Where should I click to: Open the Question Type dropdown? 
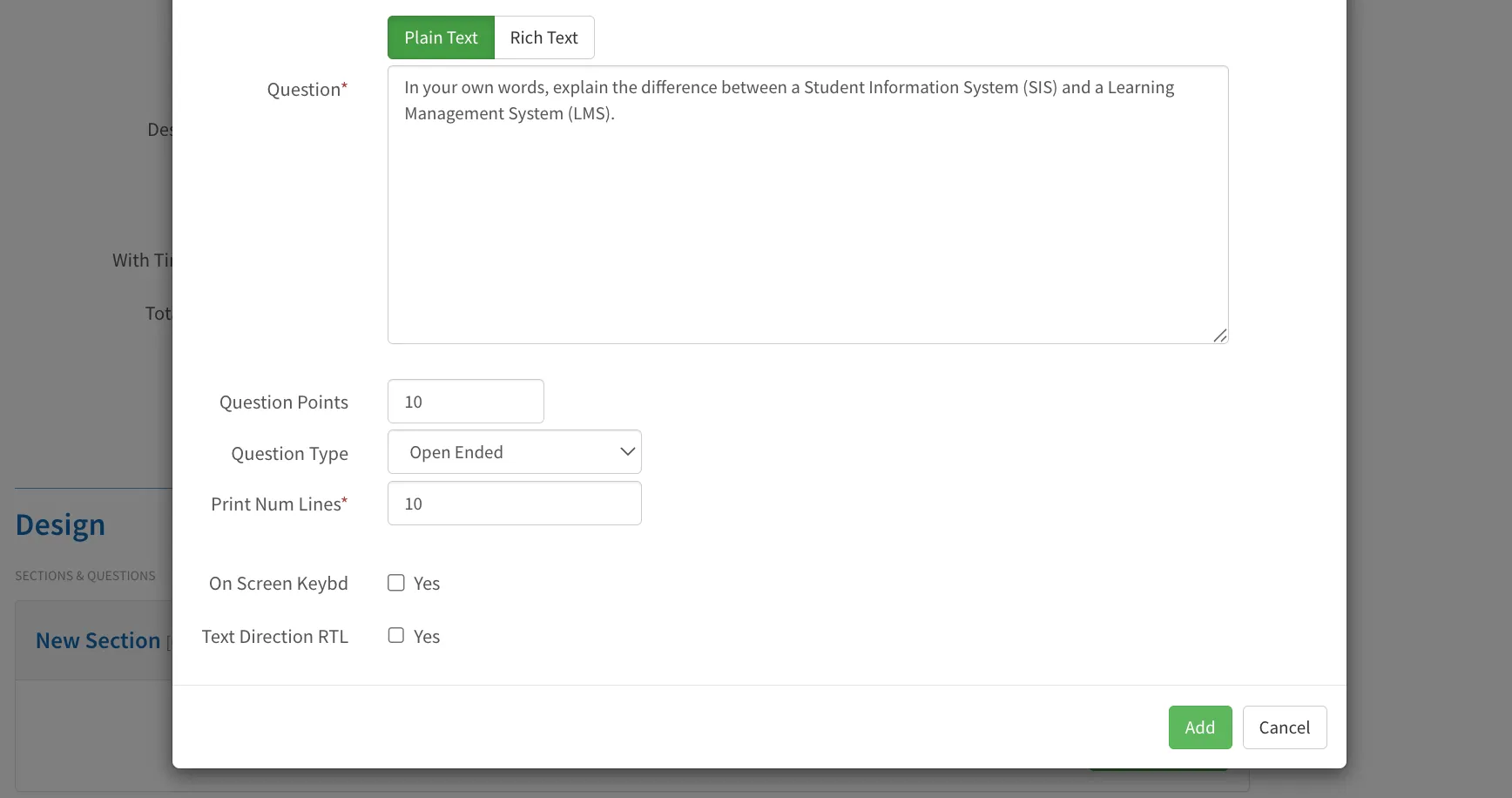click(x=515, y=452)
